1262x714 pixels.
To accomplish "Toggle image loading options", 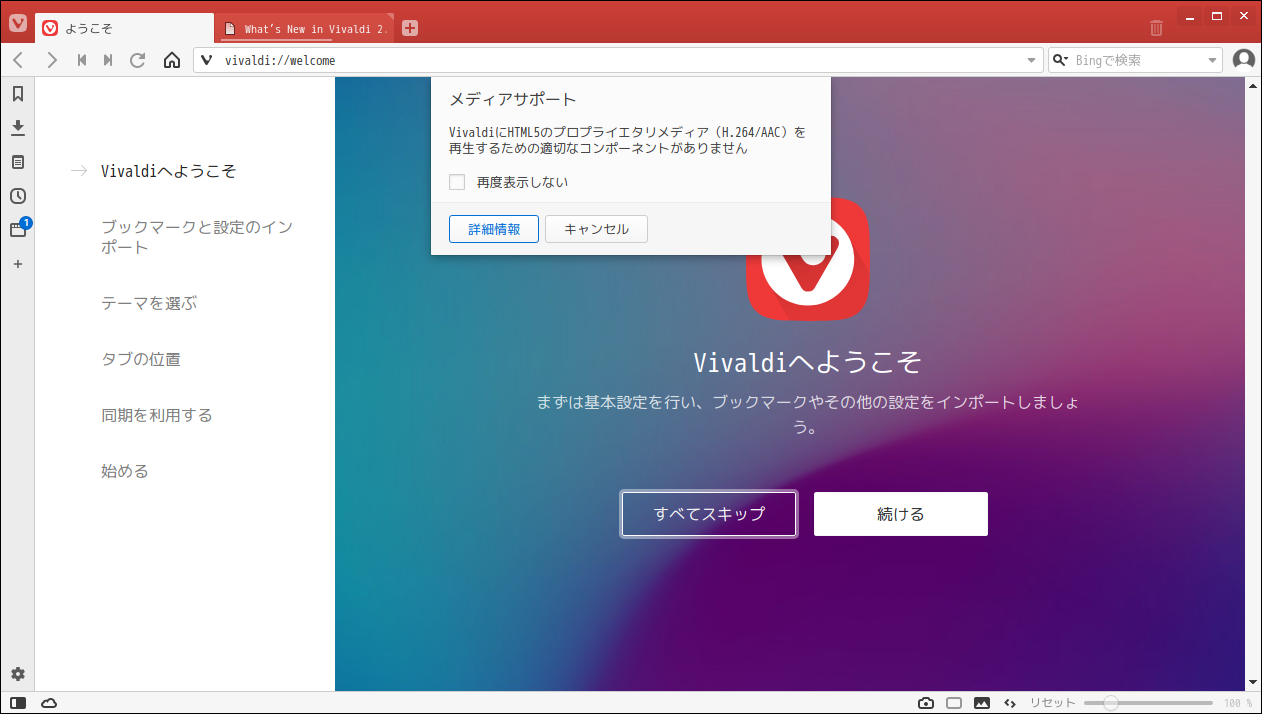I will click(x=982, y=703).
